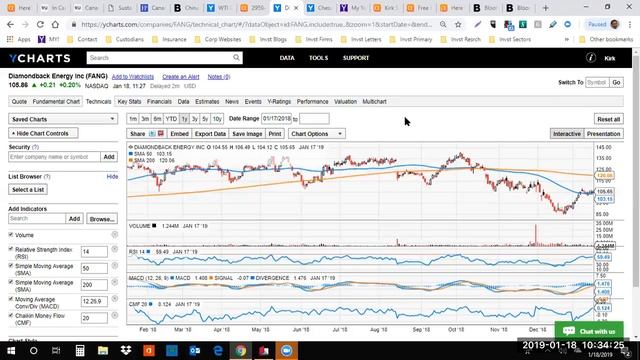Screen dimensions: 640x360
Task: Click the Security name or symbol field
Action: tap(54, 157)
